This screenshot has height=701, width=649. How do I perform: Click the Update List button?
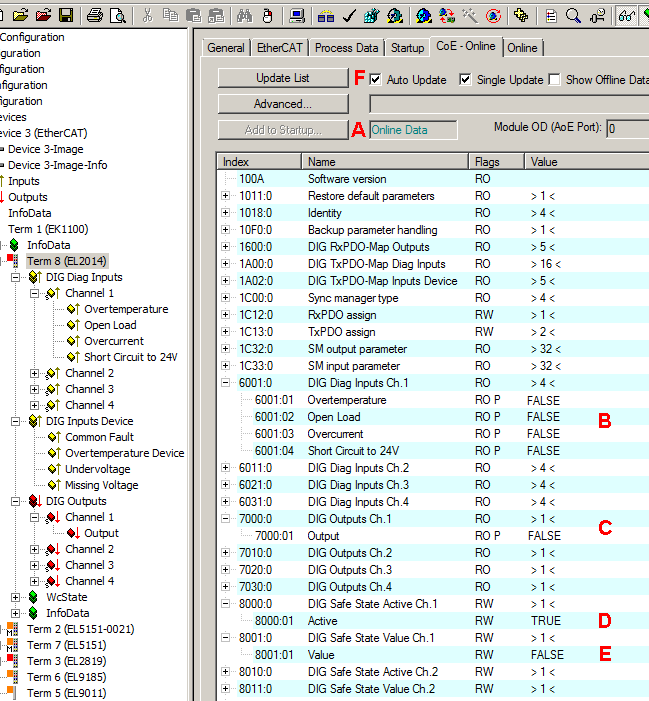pos(283,78)
